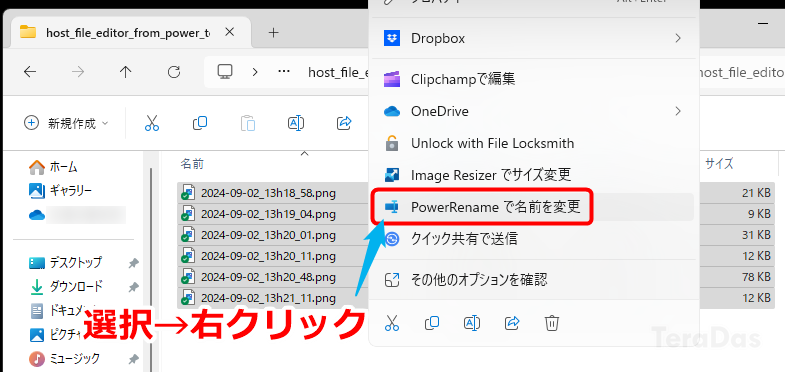The height and width of the screenshot is (372, 785).
Task: Open ホーム in the navigation pane
Action: (54, 167)
